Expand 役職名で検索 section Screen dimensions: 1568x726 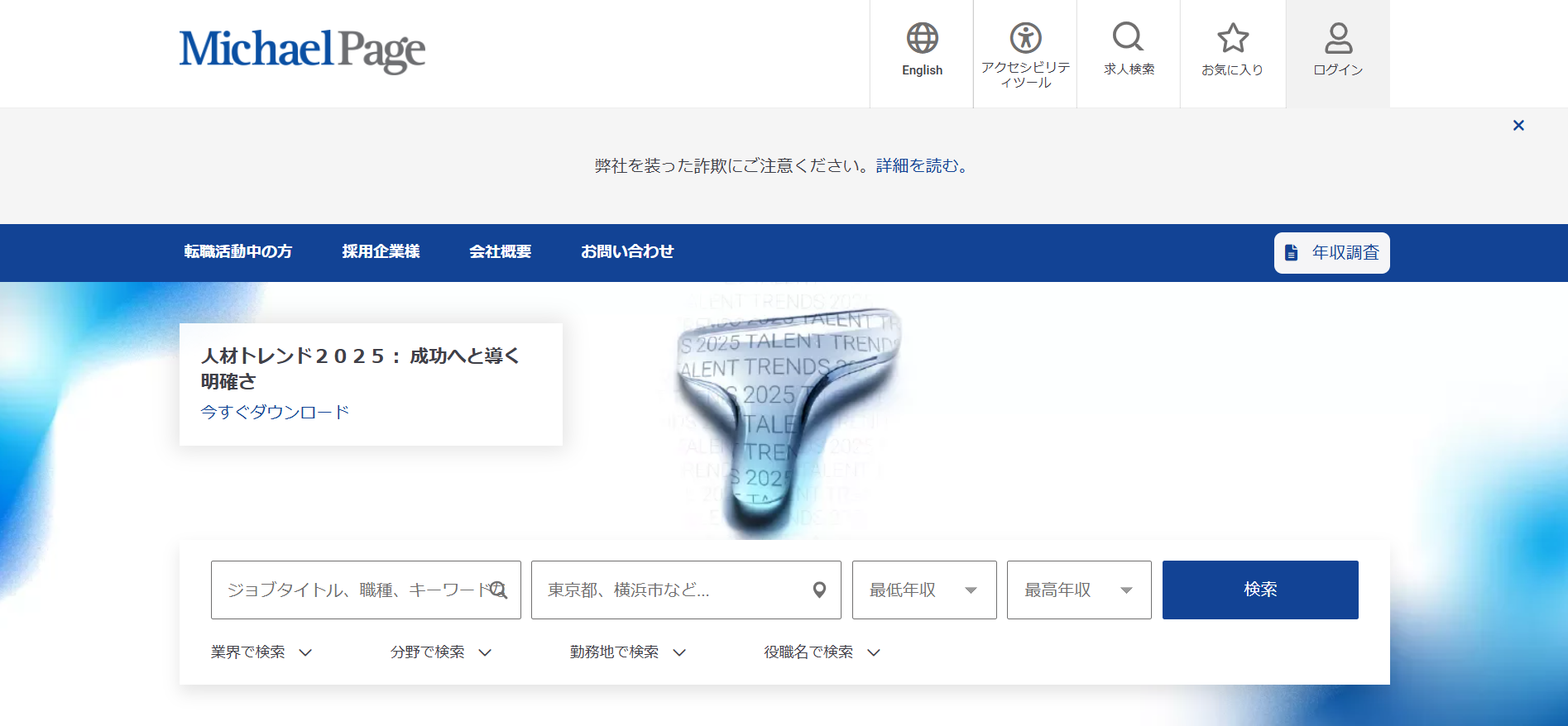click(822, 652)
